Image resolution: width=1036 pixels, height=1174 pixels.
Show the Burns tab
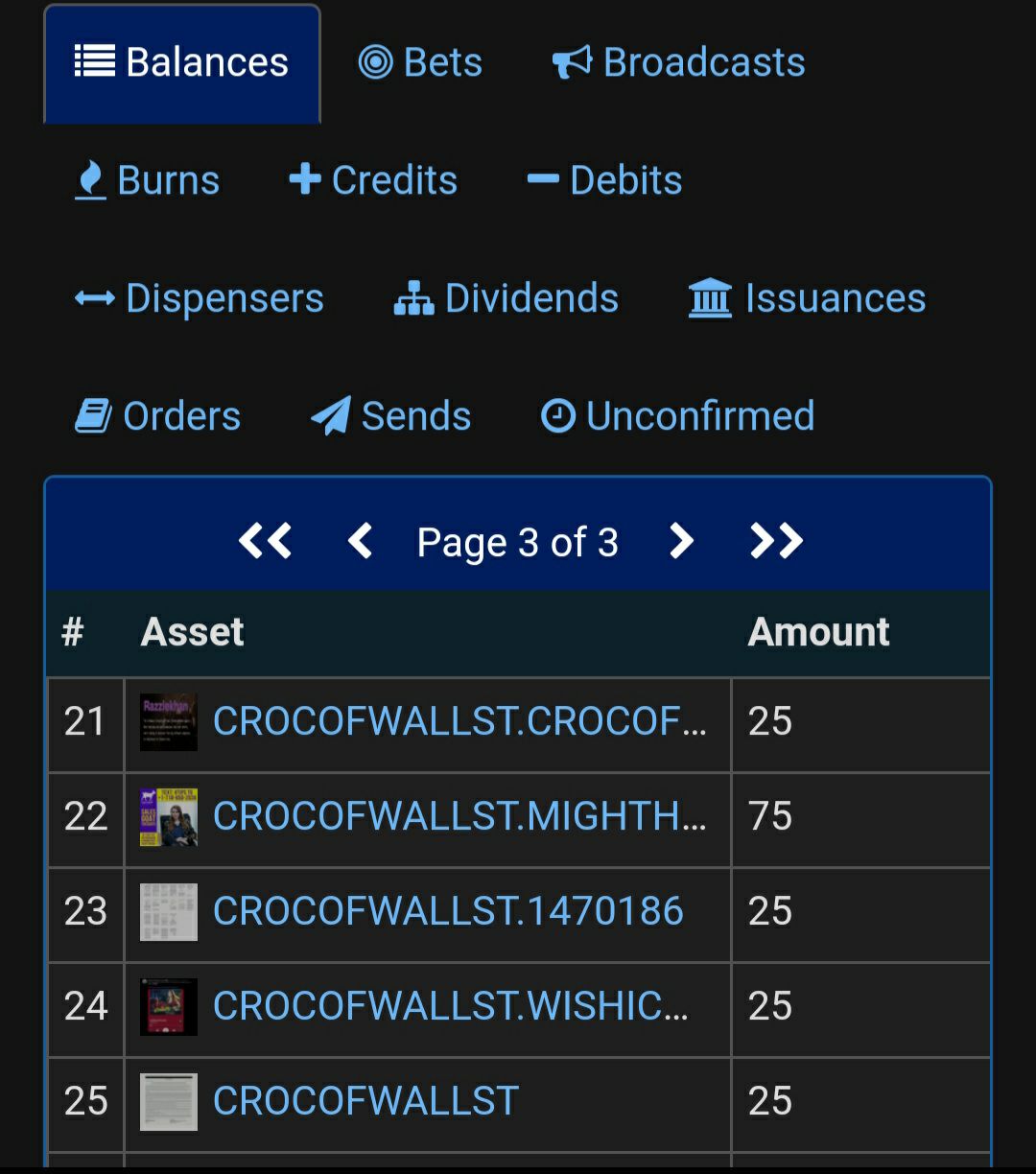pos(148,180)
